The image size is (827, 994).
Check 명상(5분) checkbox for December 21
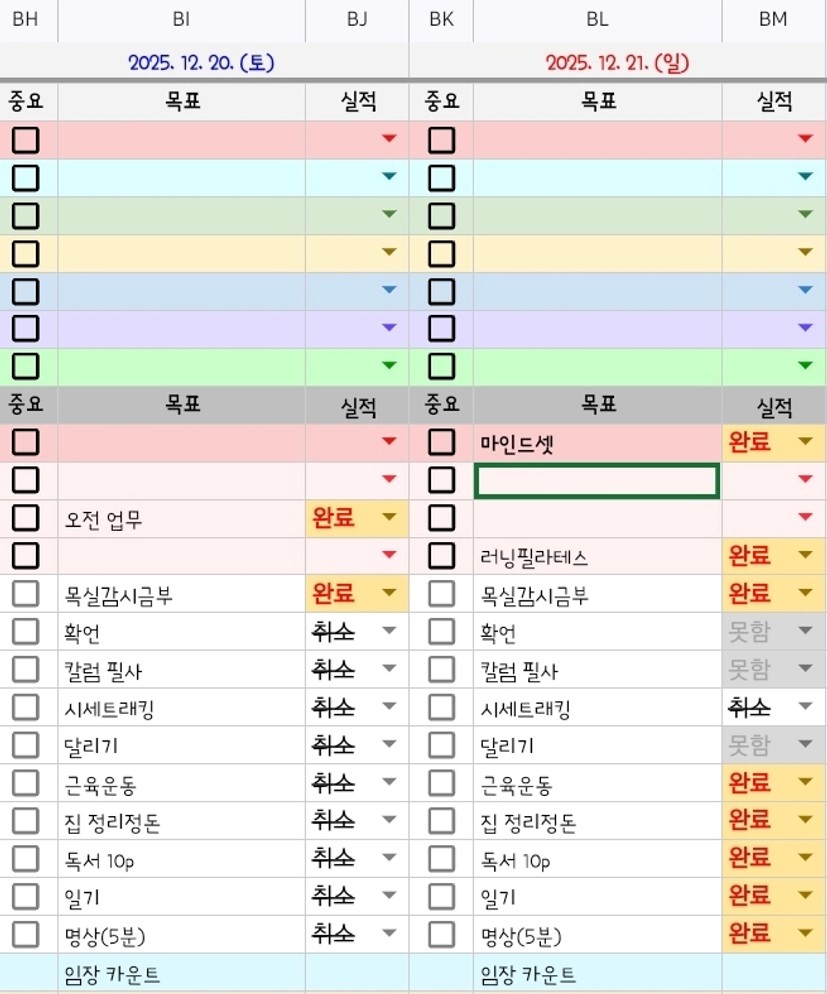click(x=441, y=935)
